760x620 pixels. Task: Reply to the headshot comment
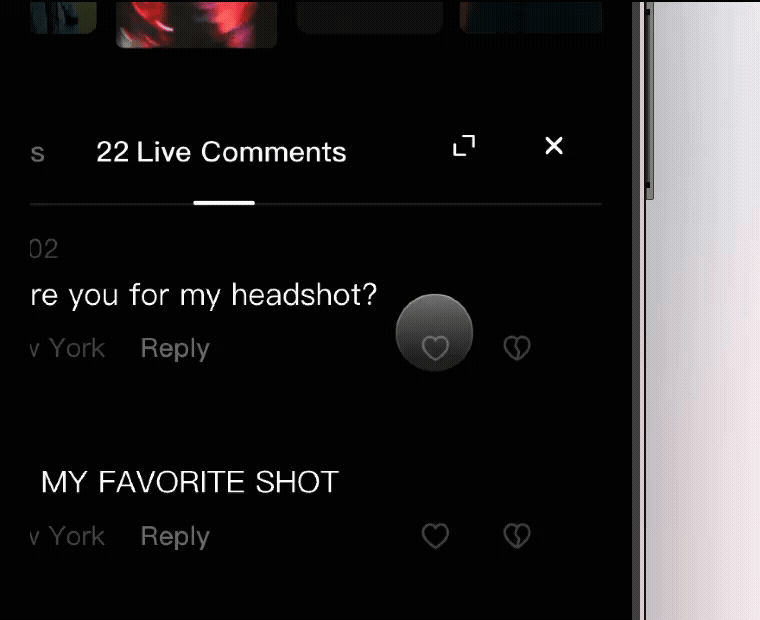tap(175, 348)
